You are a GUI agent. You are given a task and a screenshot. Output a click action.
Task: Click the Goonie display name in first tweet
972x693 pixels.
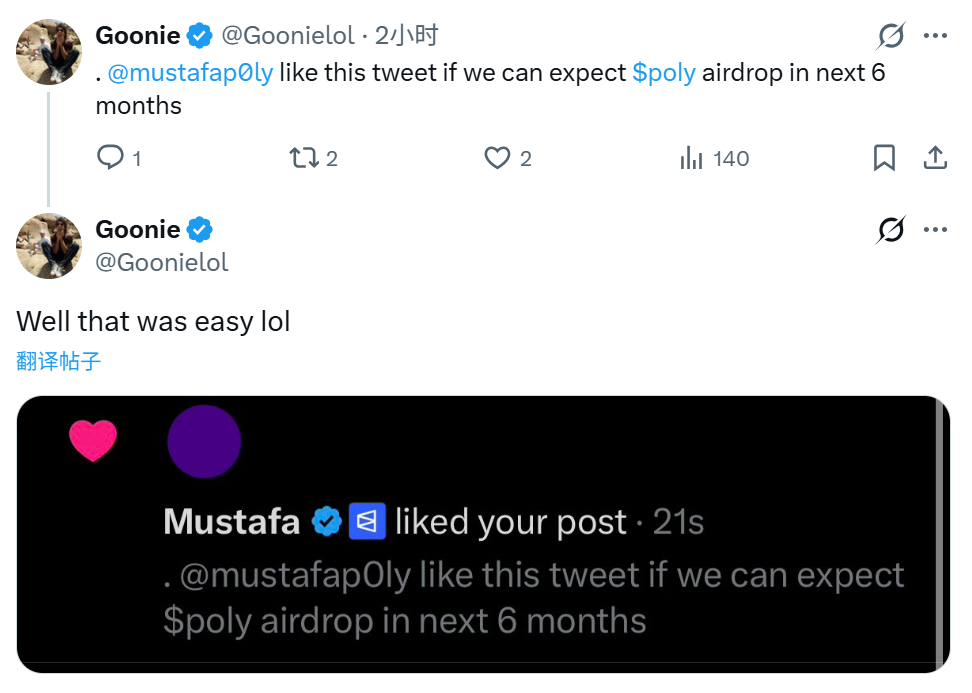pyautogui.click(x=138, y=36)
